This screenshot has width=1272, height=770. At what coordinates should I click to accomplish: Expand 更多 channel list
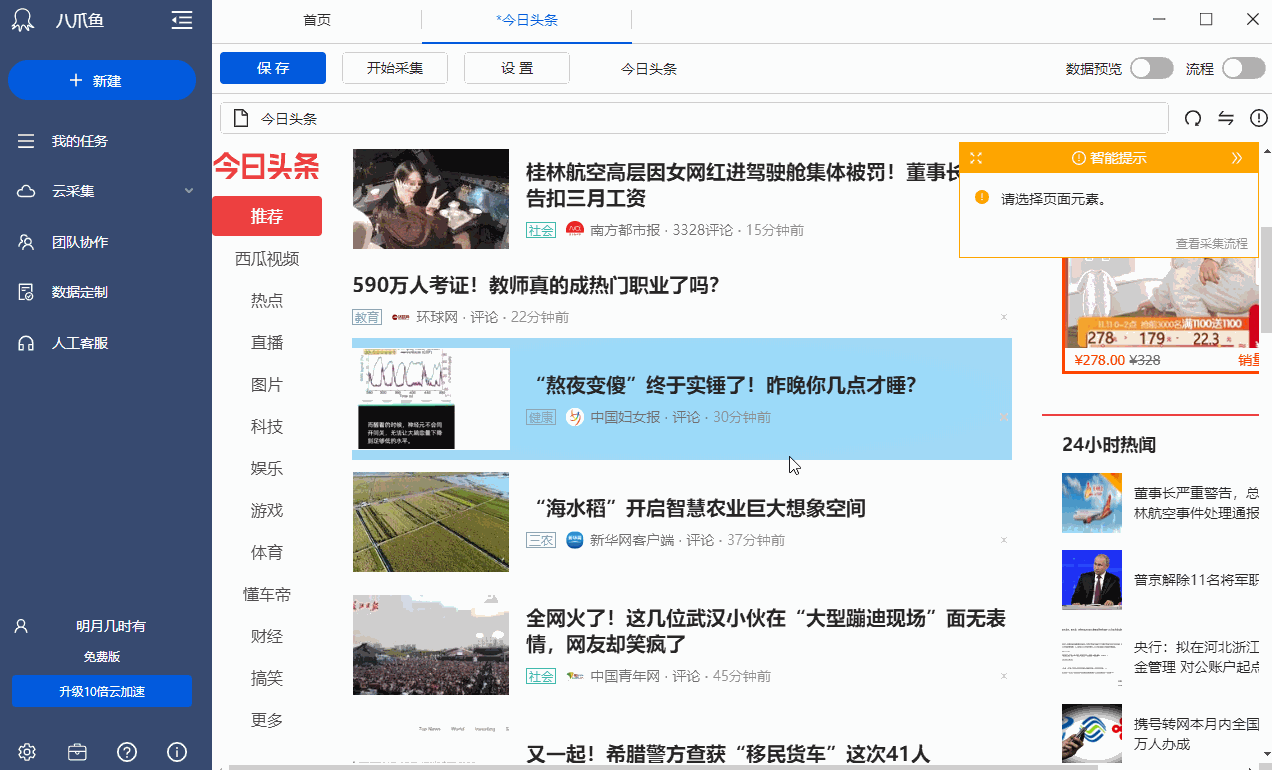coord(267,720)
